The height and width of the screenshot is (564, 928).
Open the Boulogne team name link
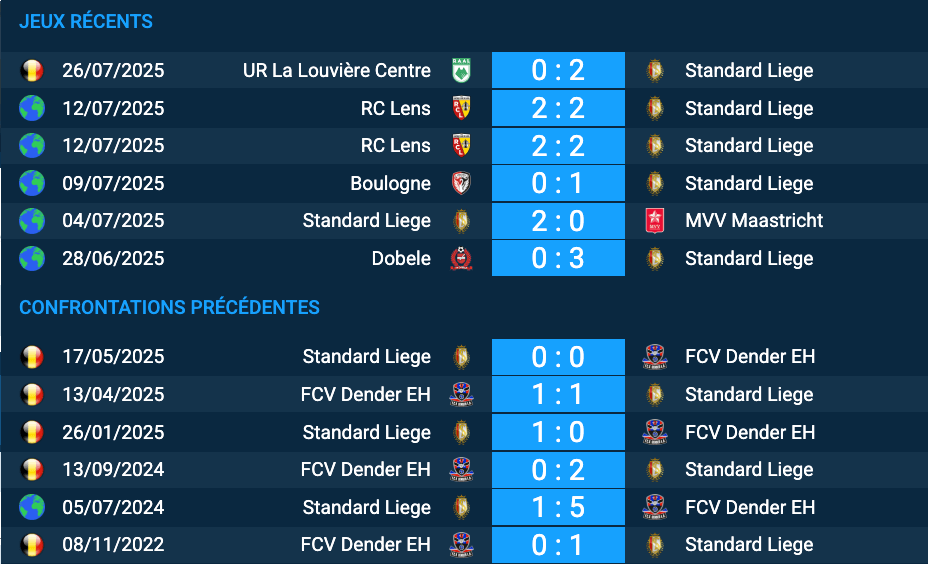[390, 184]
